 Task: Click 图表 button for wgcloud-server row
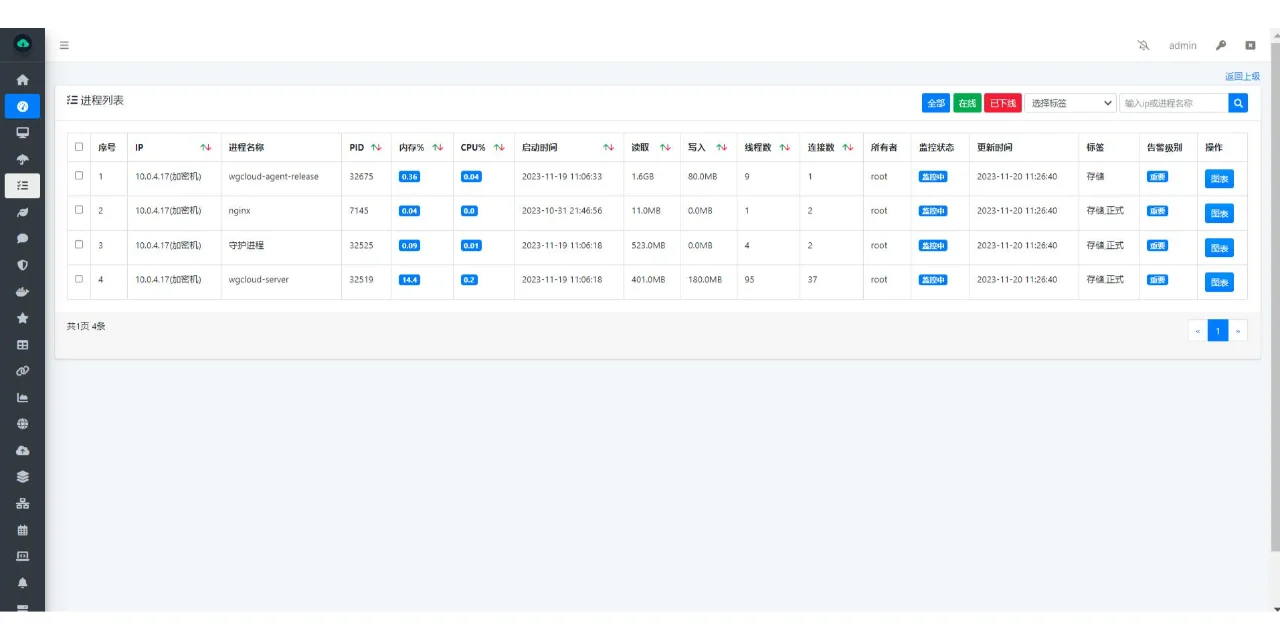(1219, 282)
